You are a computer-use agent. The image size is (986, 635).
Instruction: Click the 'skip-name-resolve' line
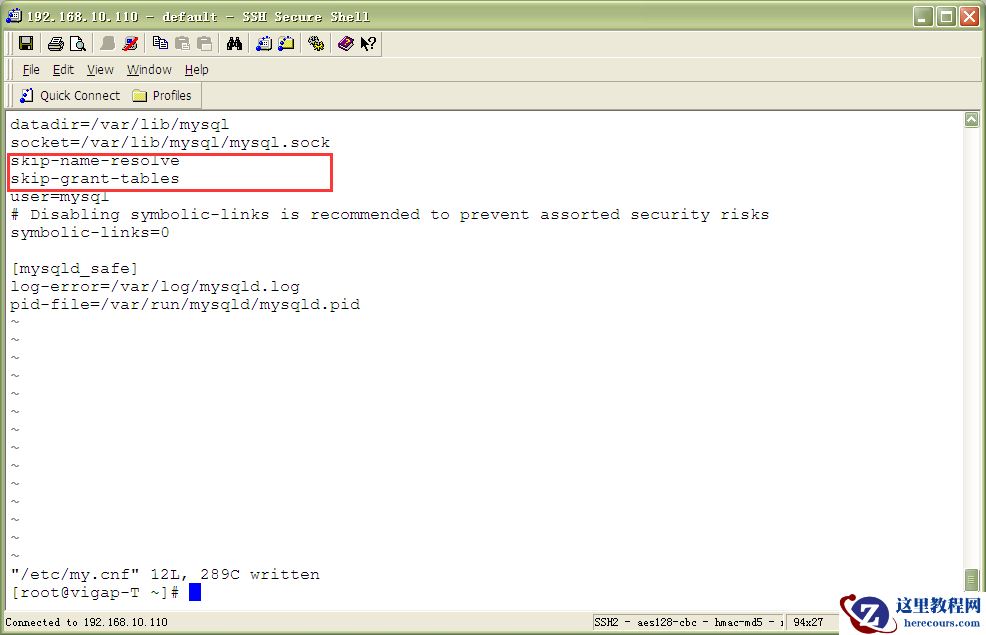tap(95, 161)
